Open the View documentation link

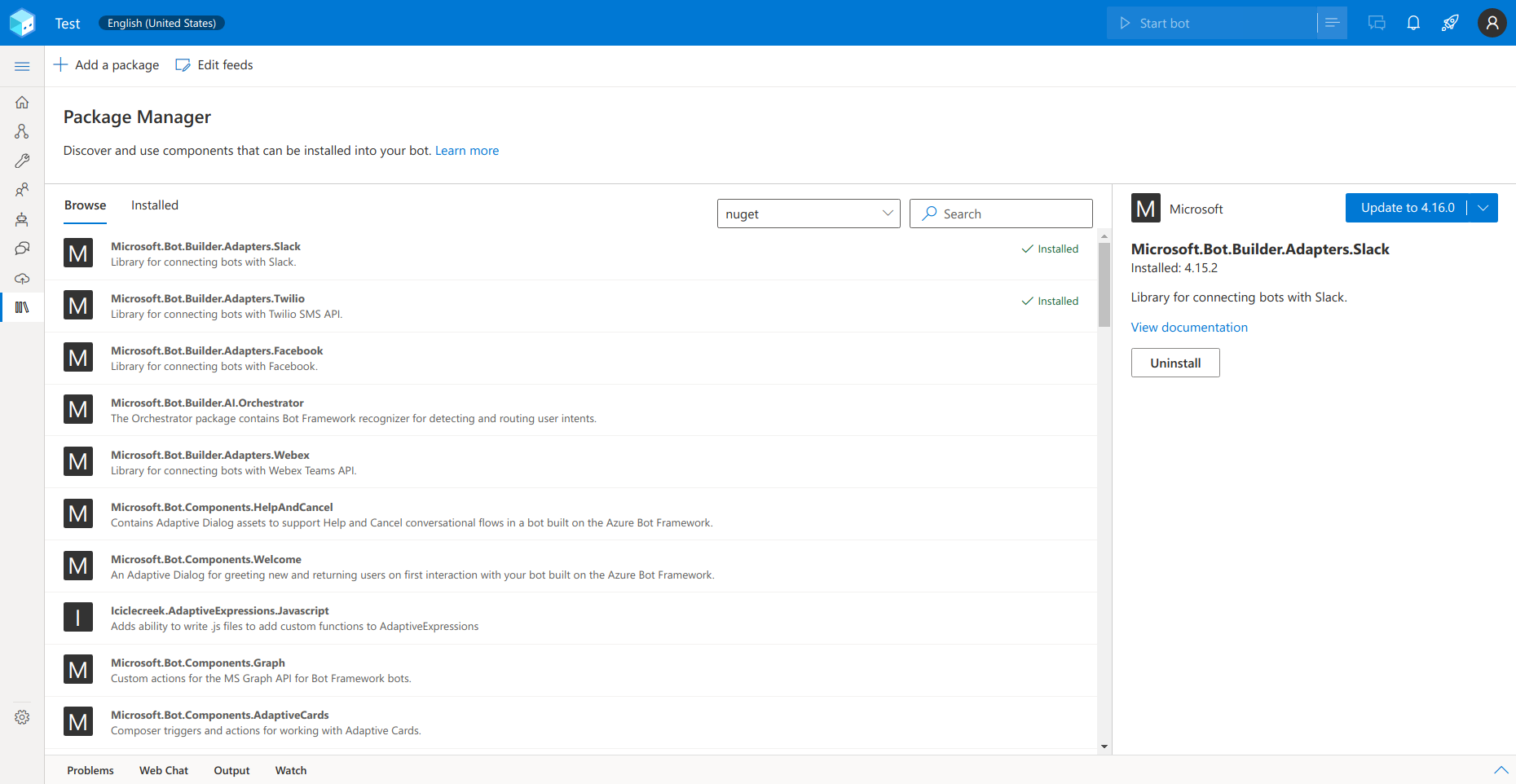point(1189,328)
